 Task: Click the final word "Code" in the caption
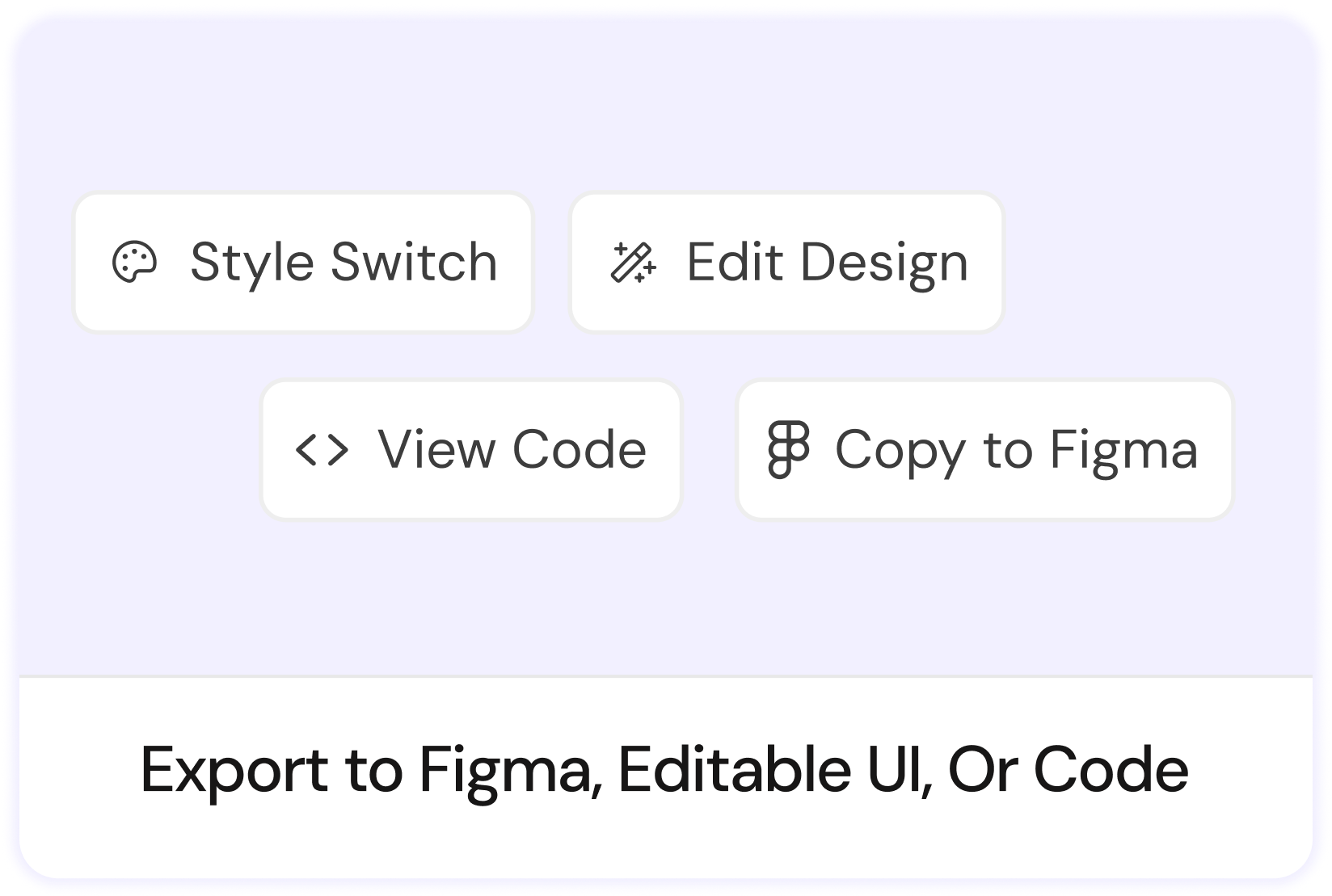click(x=1111, y=770)
